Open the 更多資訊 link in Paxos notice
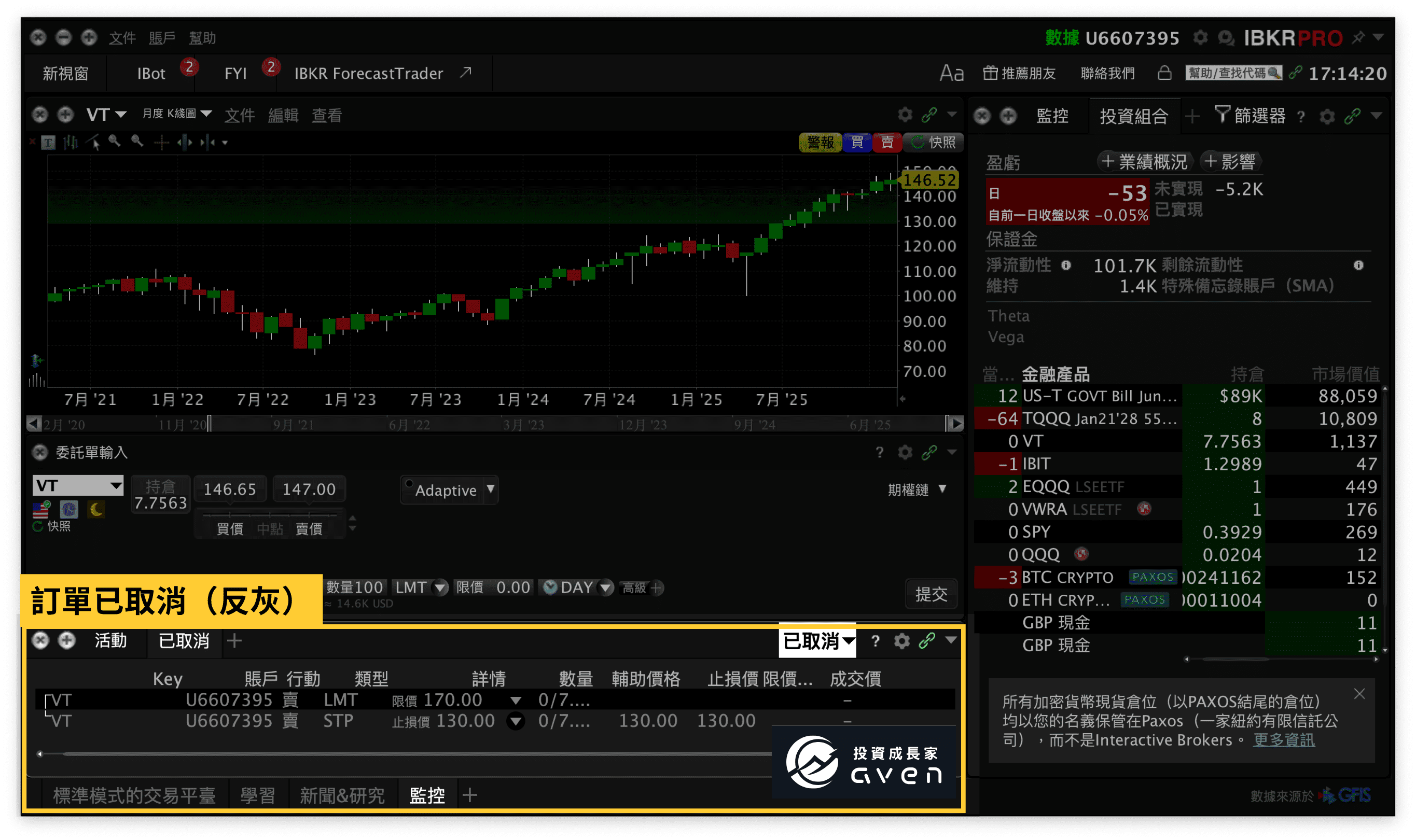The image size is (1416, 840). click(x=1284, y=740)
